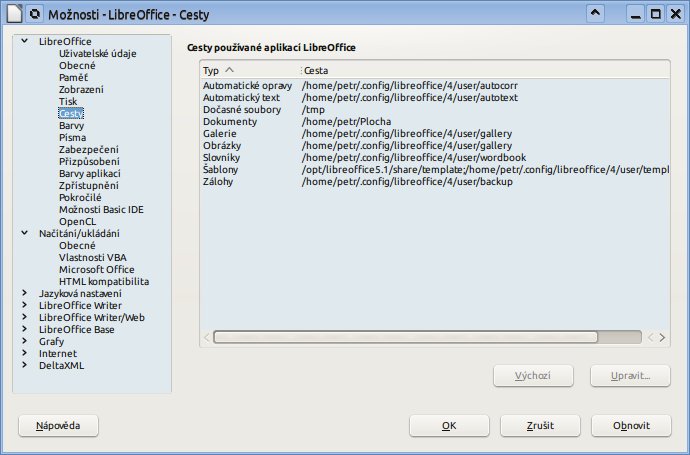Click the Obnovit button

[x=631, y=426]
